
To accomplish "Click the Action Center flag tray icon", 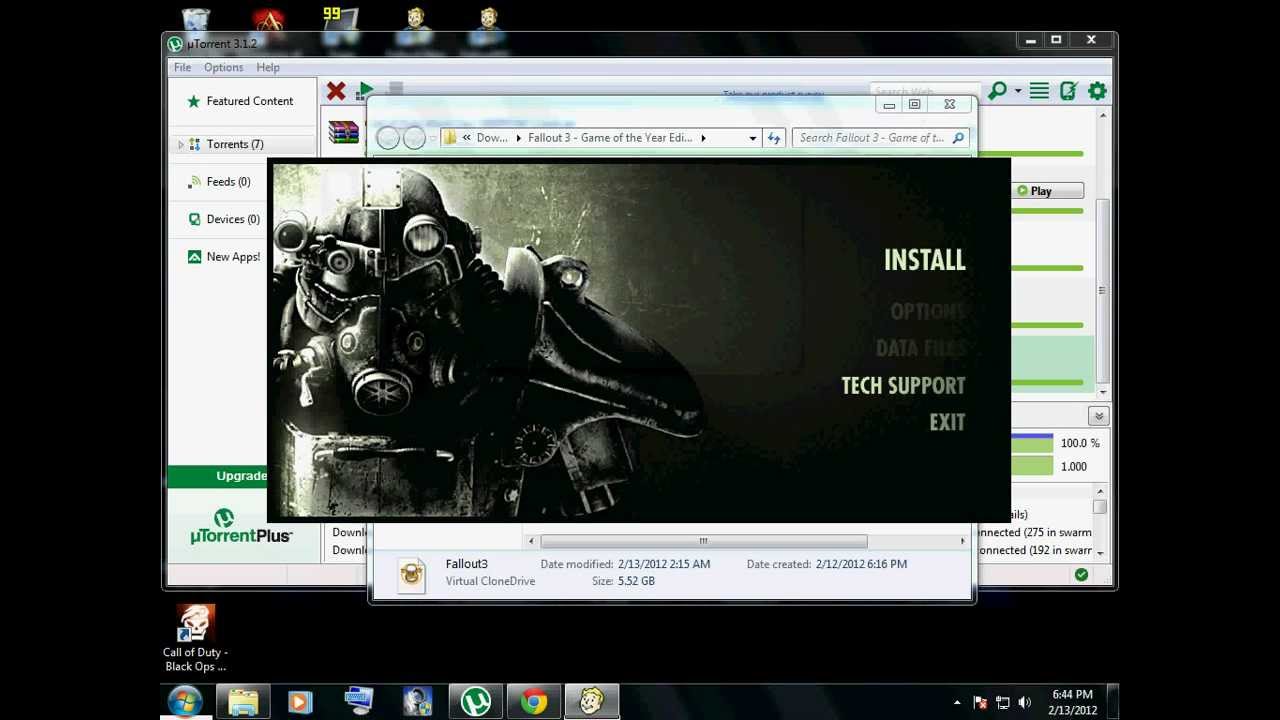I will tap(980, 703).
